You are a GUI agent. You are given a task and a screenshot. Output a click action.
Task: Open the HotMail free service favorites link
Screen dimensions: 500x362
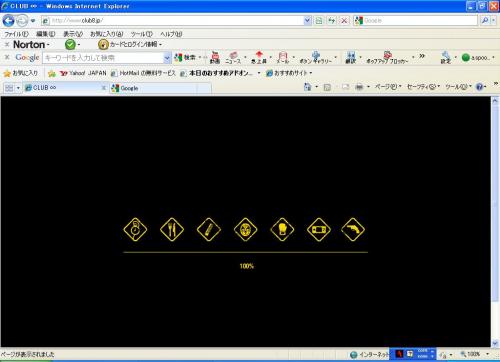click(143, 73)
